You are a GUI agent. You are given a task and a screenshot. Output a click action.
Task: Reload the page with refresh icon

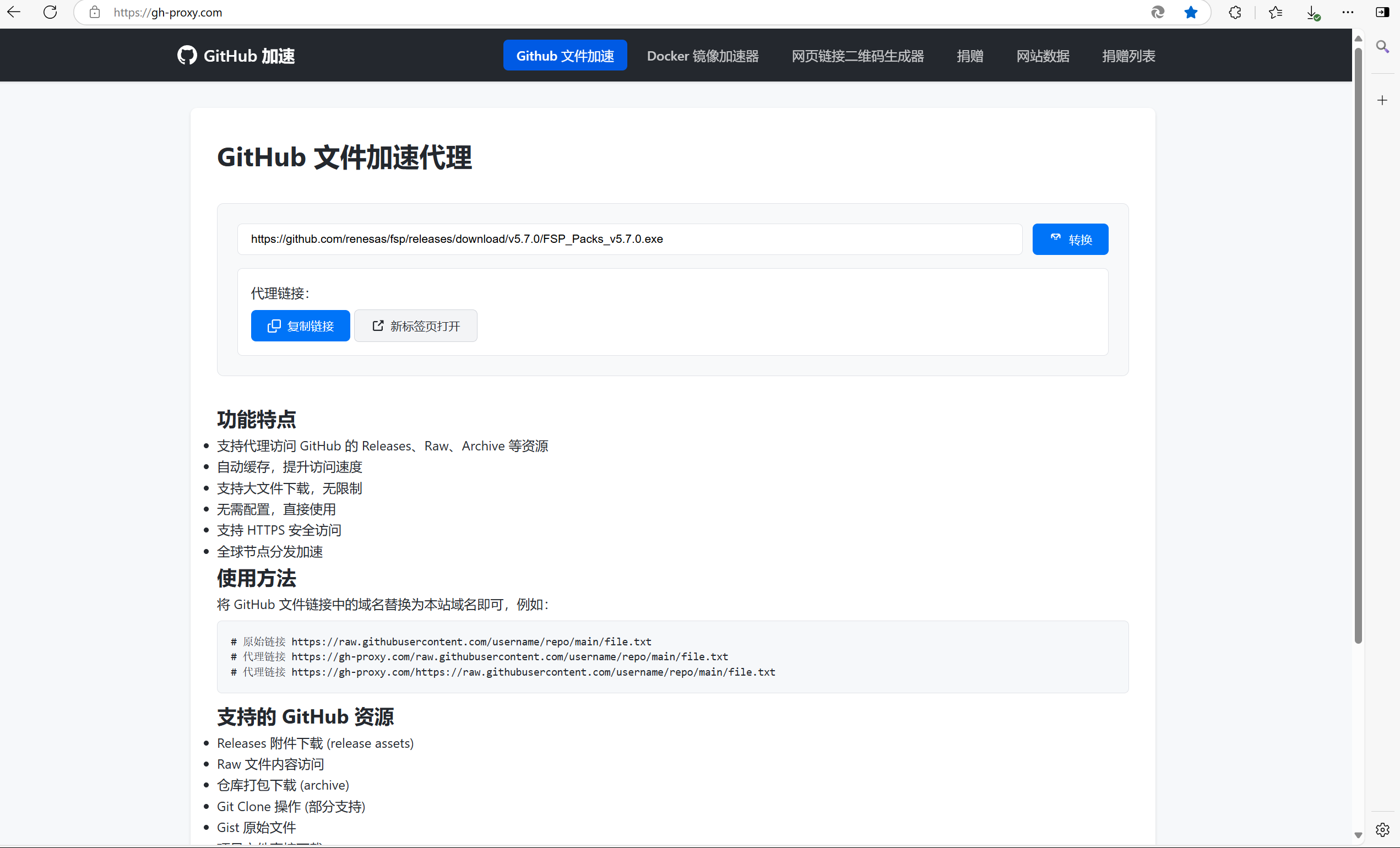click(x=50, y=12)
